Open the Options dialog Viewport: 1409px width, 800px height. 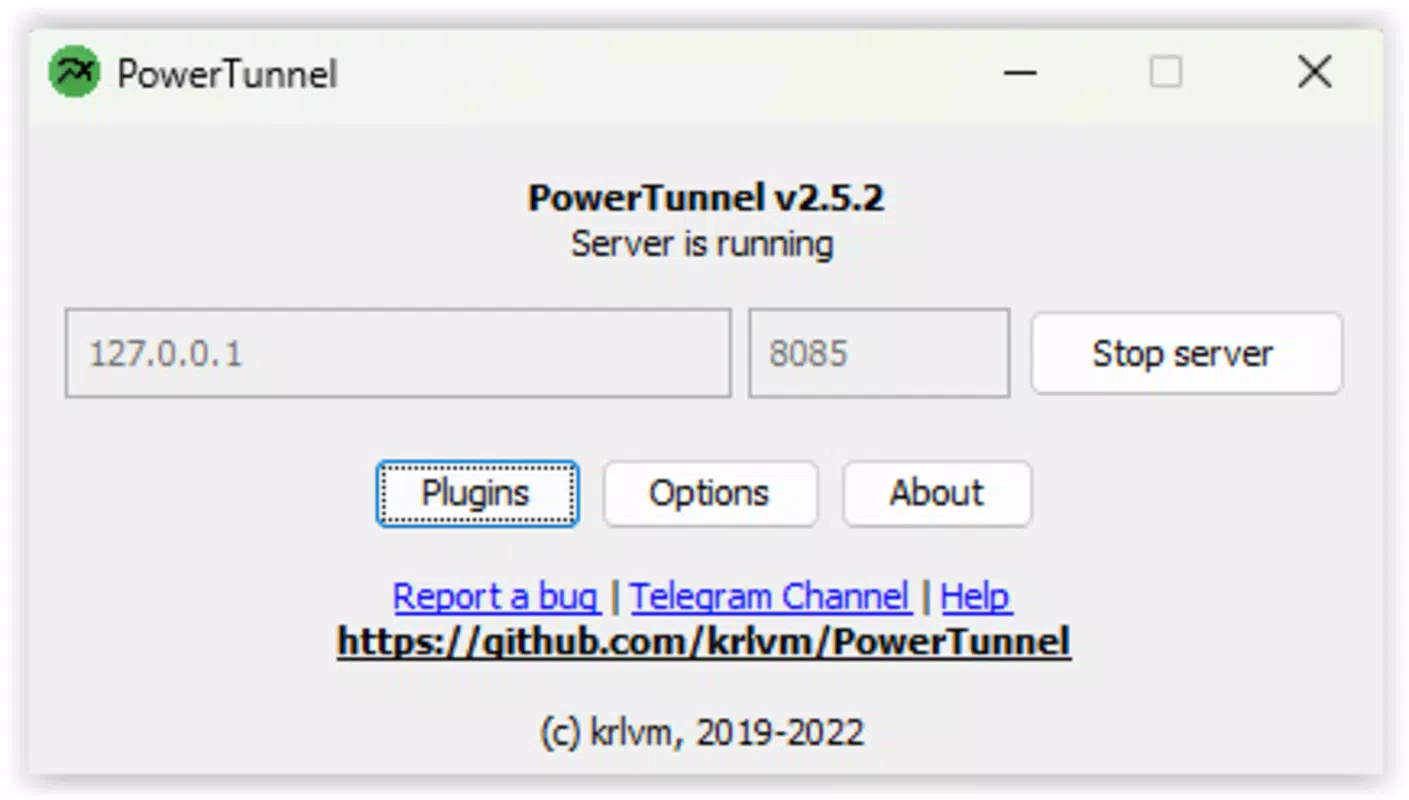tap(710, 493)
